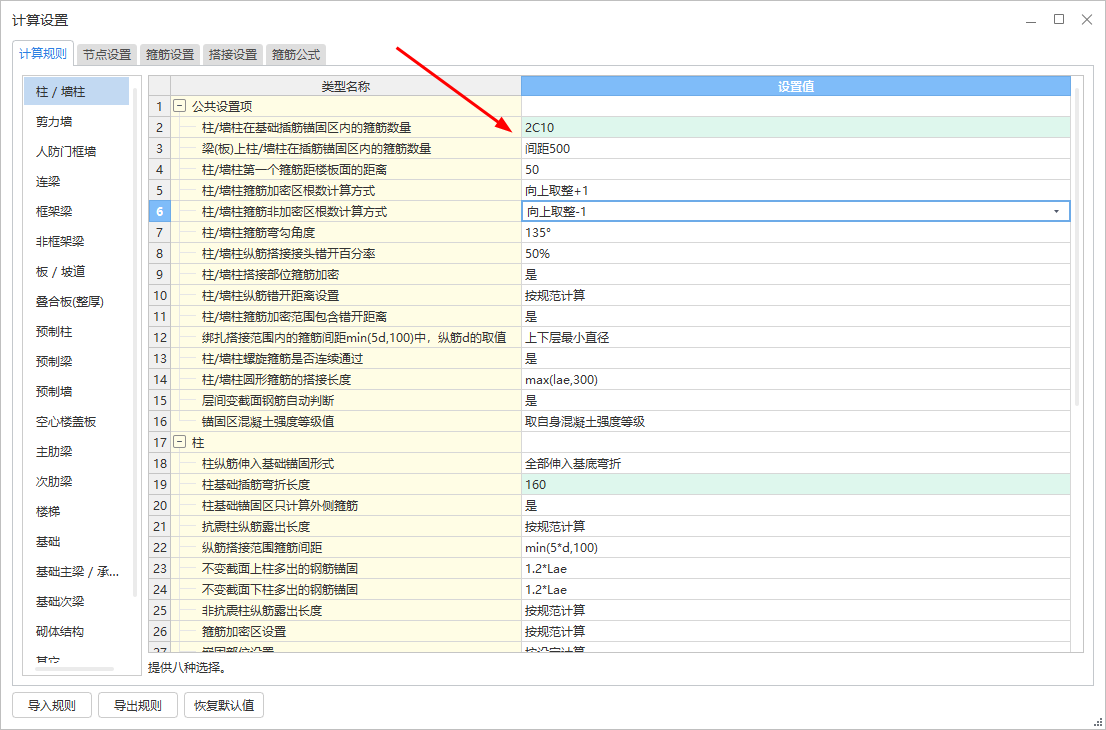The width and height of the screenshot is (1106, 730).
Task: Close the 计算设置 window
Action: coord(1087,20)
